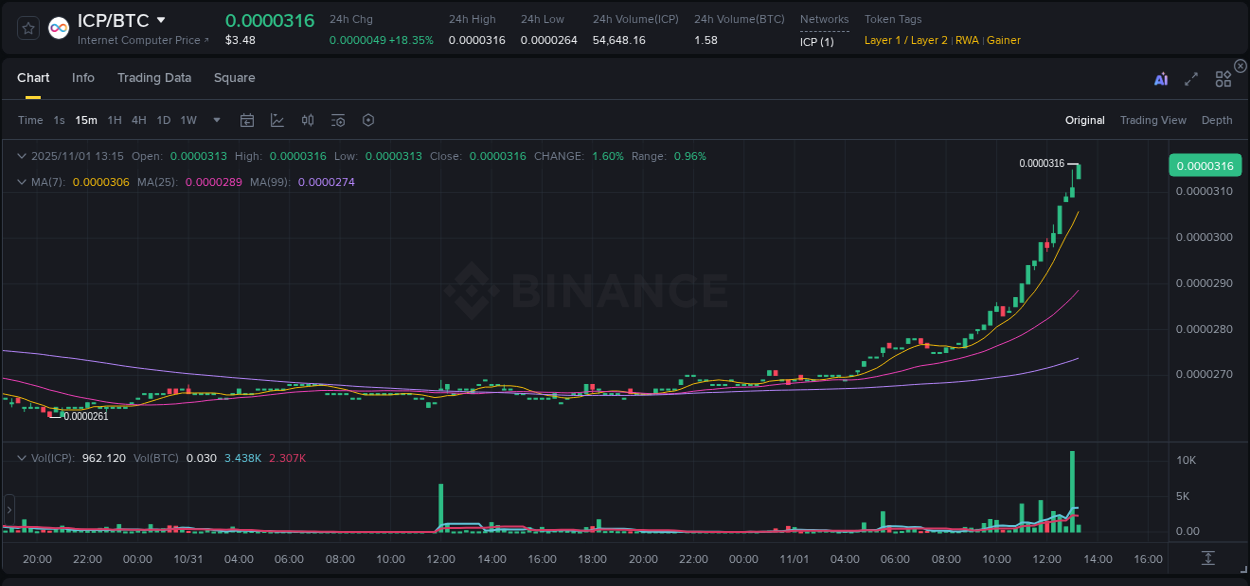Open the widgets layout icon
This screenshot has height=586, width=1250.
pos(1222,78)
